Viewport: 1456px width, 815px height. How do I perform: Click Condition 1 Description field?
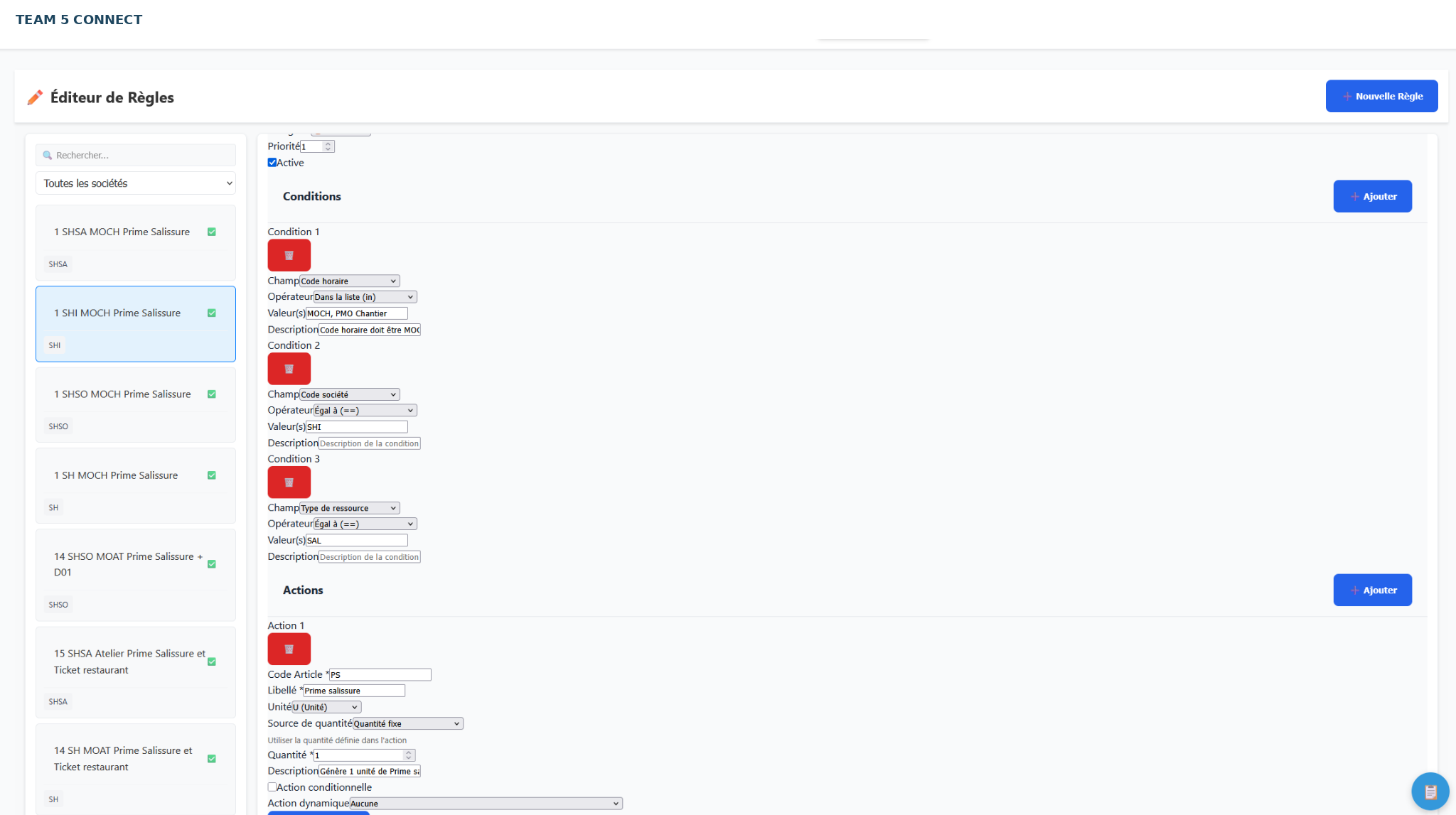369,330
